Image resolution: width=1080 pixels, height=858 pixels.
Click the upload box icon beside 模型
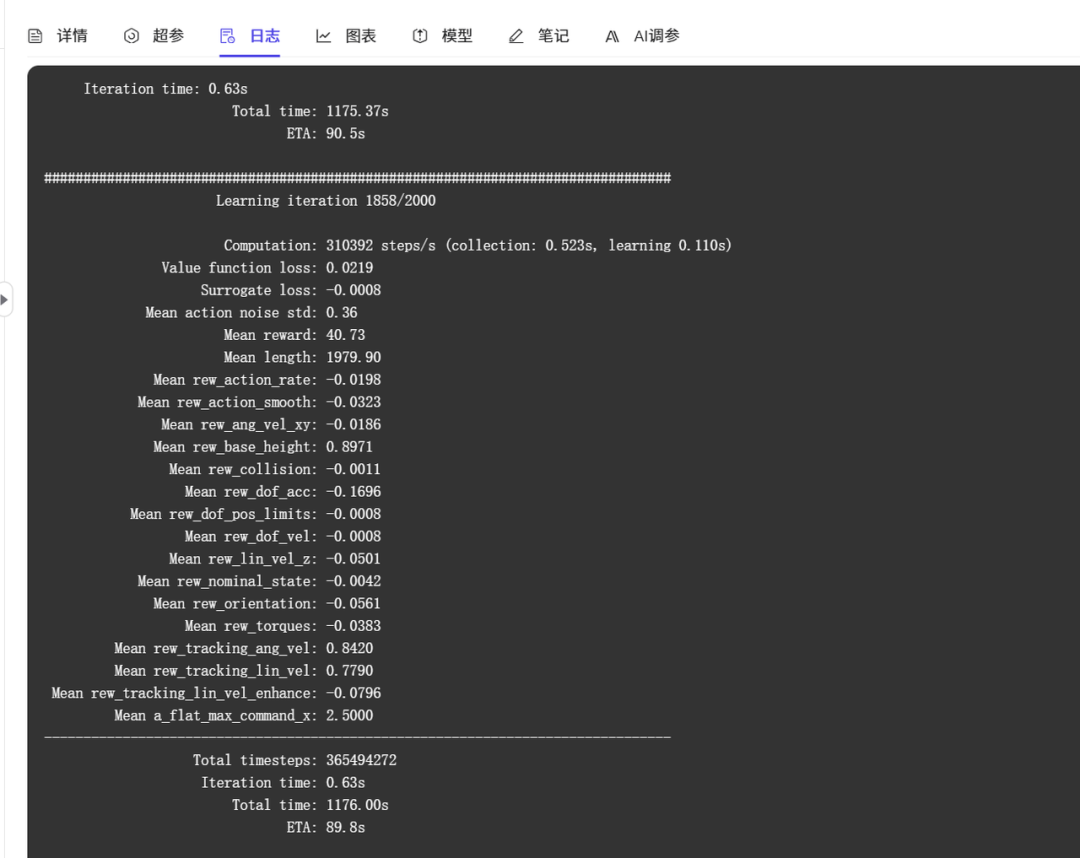pos(419,36)
